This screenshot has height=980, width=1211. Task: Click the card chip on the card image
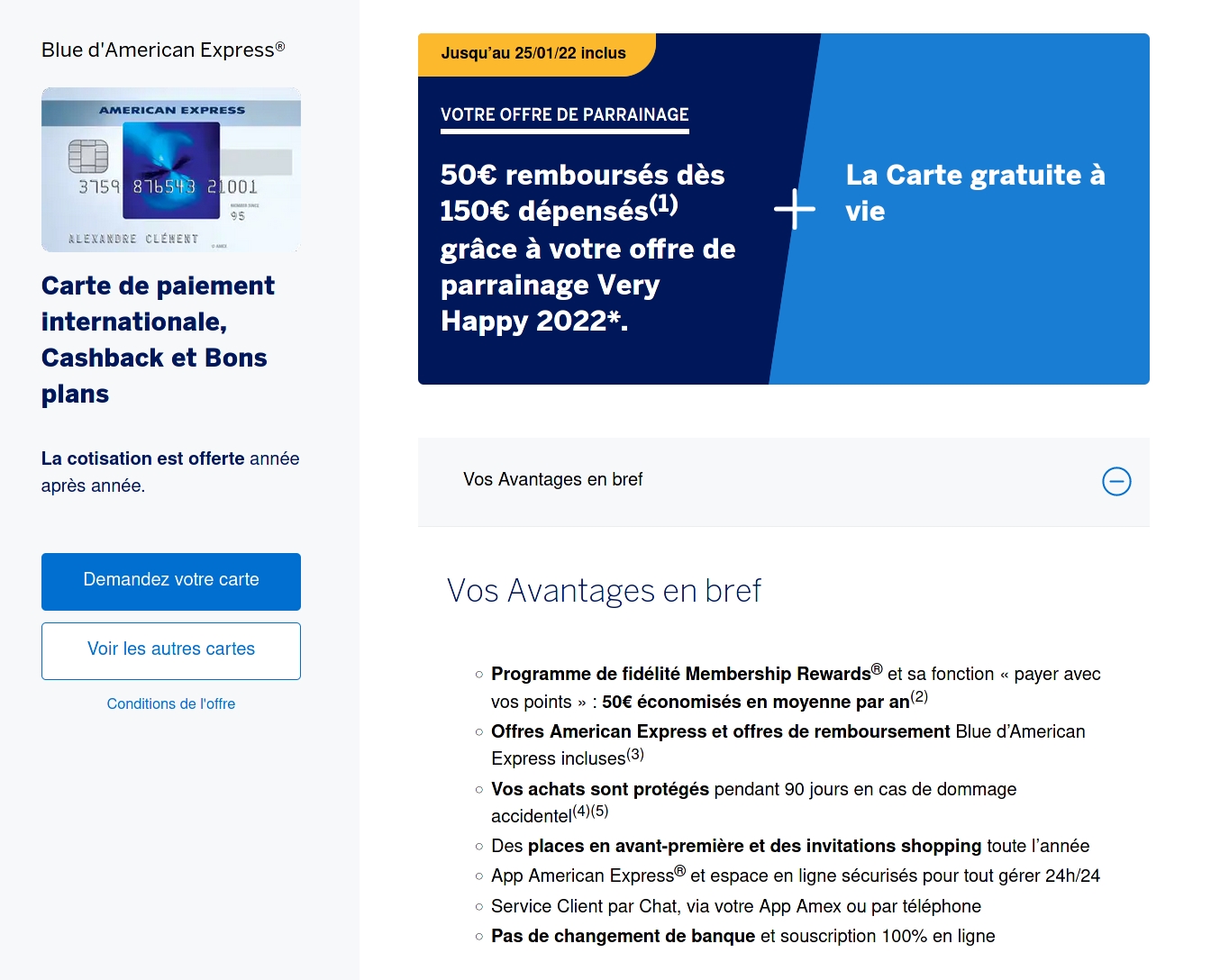point(88,157)
